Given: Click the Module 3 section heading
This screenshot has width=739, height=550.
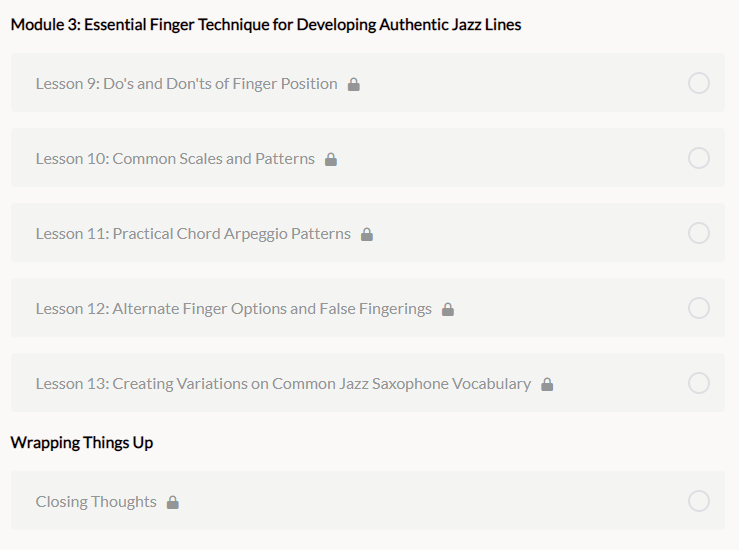Looking at the screenshot, I should tap(266, 25).
